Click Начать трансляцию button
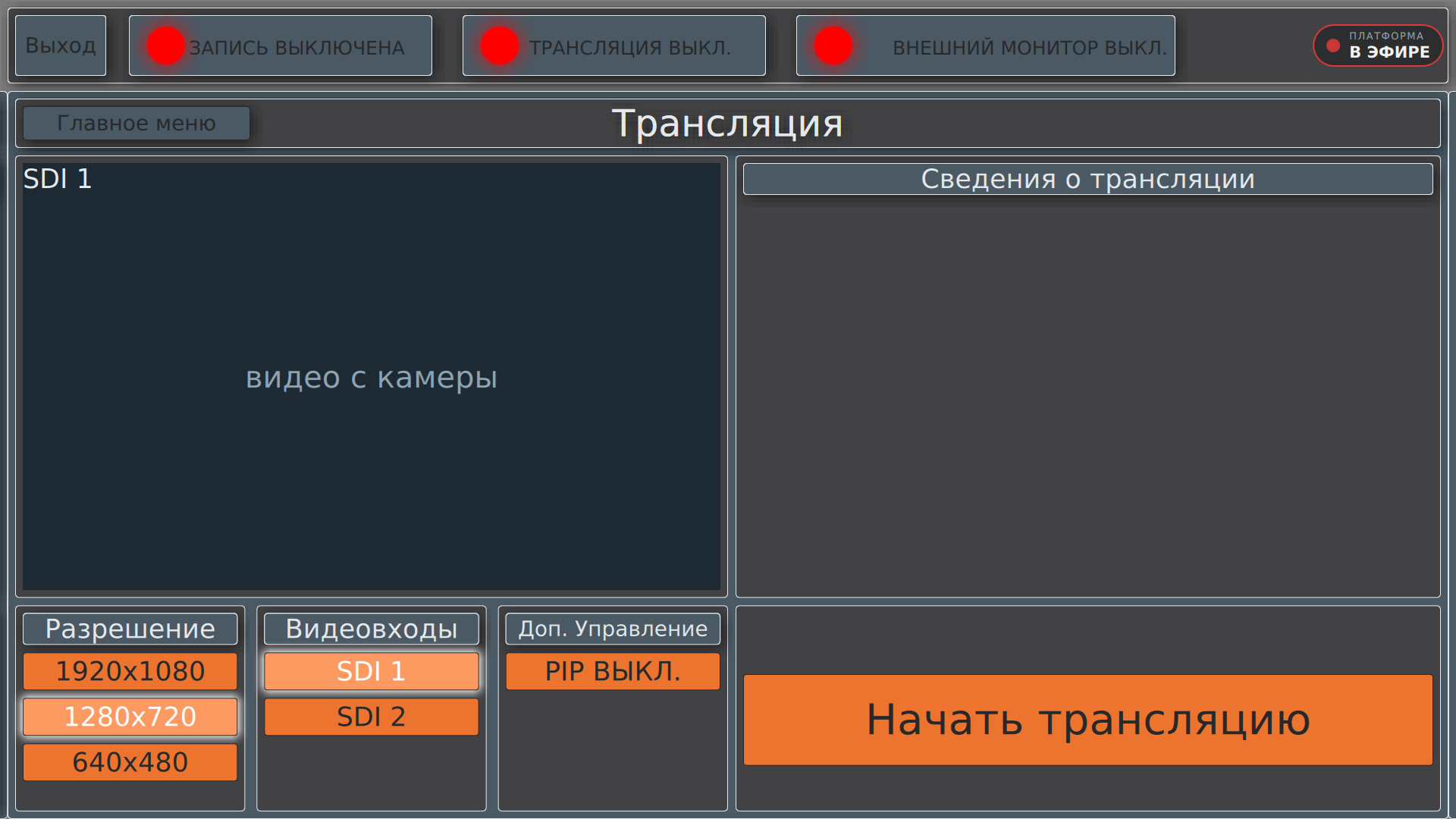Viewport: 1456px width, 819px height. [x=1088, y=720]
